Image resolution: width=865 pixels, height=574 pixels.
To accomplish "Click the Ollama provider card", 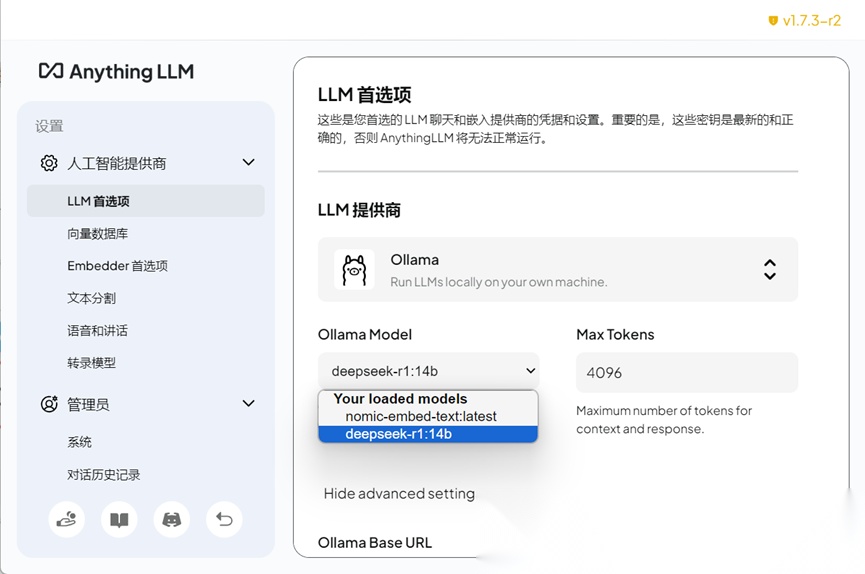I will 558,269.
